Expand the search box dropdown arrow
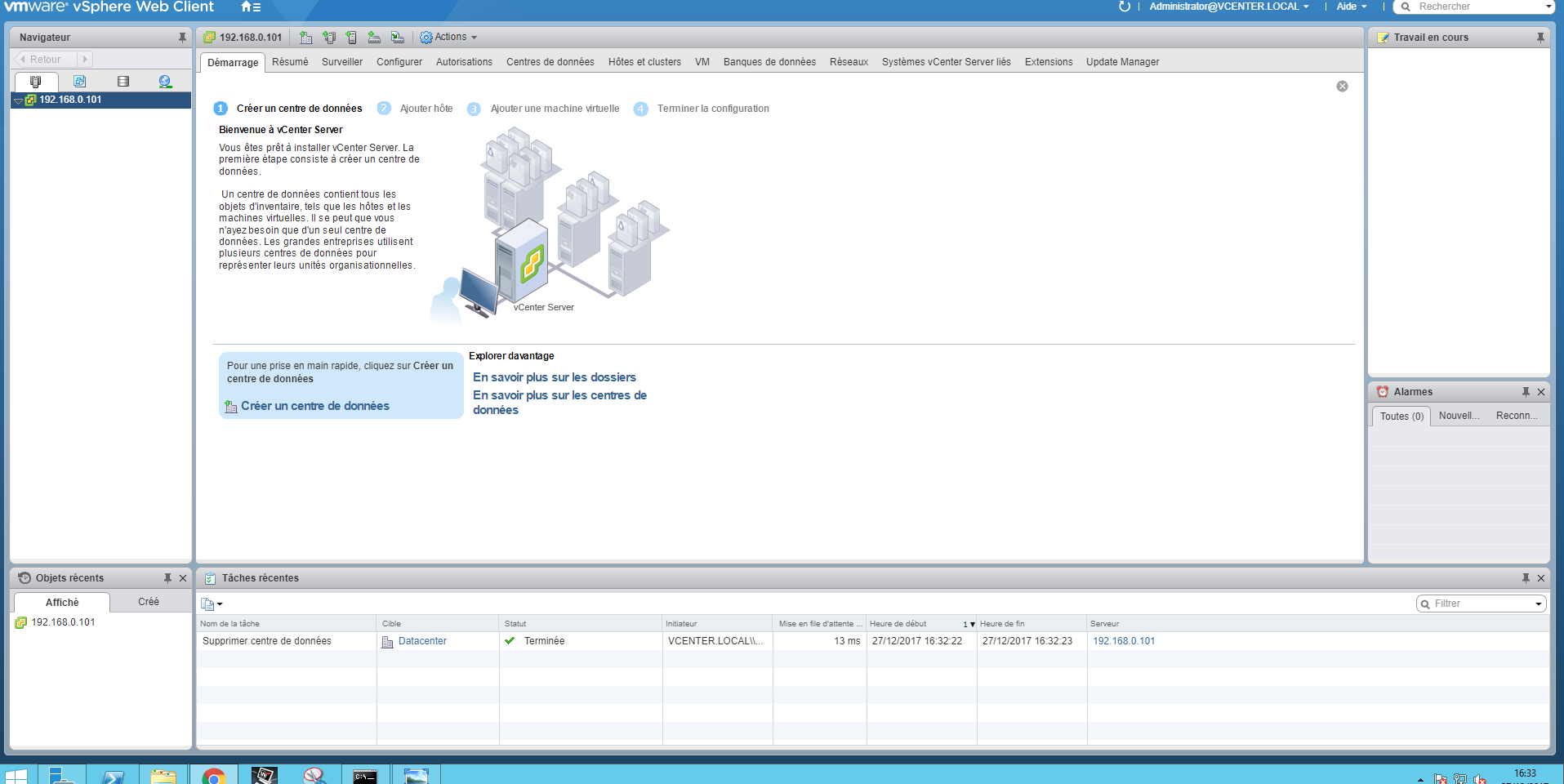 (x=1548, y=7)
